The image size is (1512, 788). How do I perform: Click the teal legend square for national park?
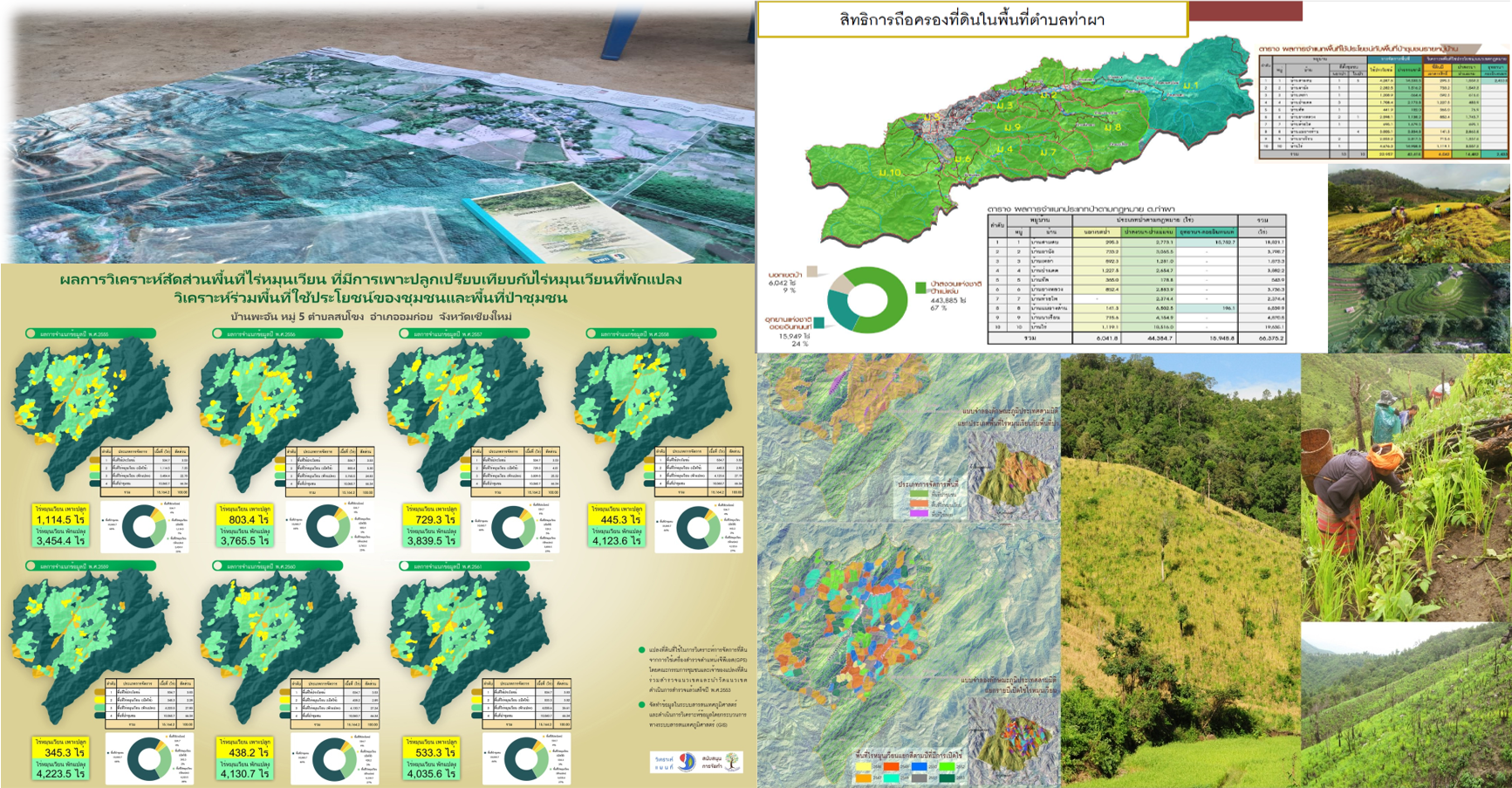(x=819, y=323)
